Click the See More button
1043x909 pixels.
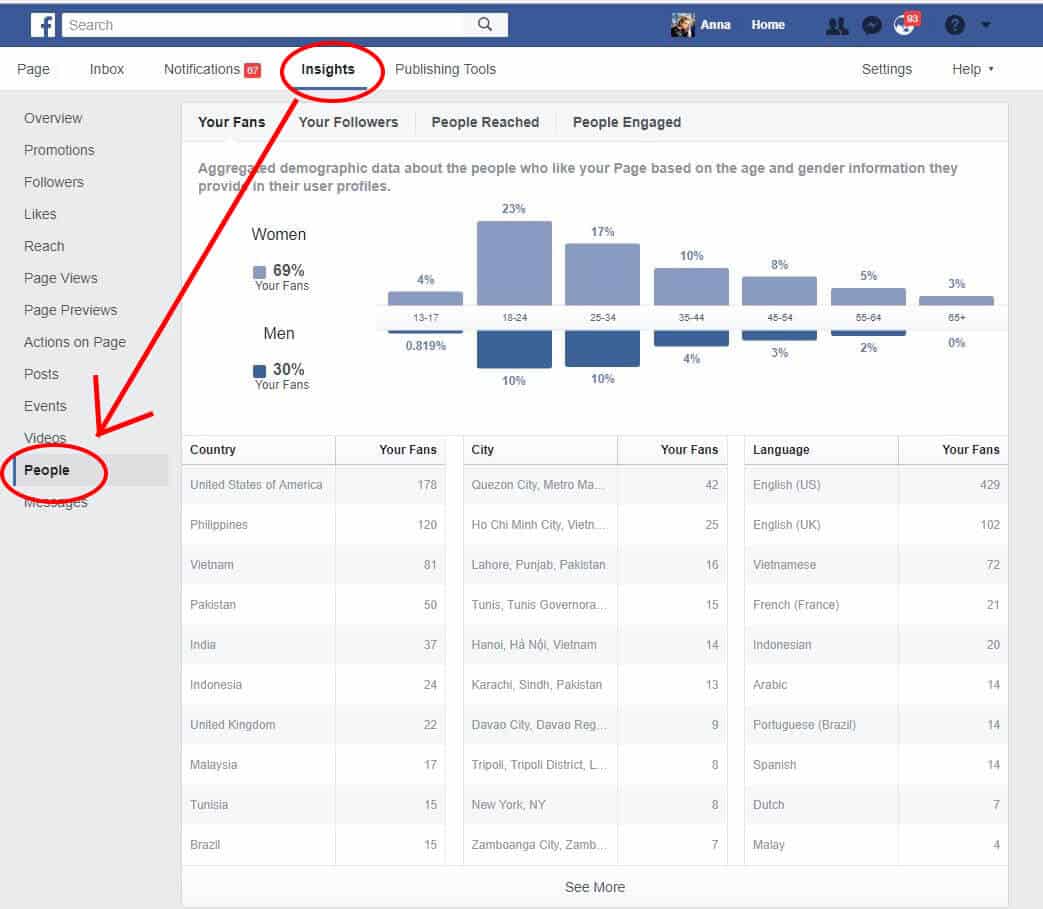(595, 887)
